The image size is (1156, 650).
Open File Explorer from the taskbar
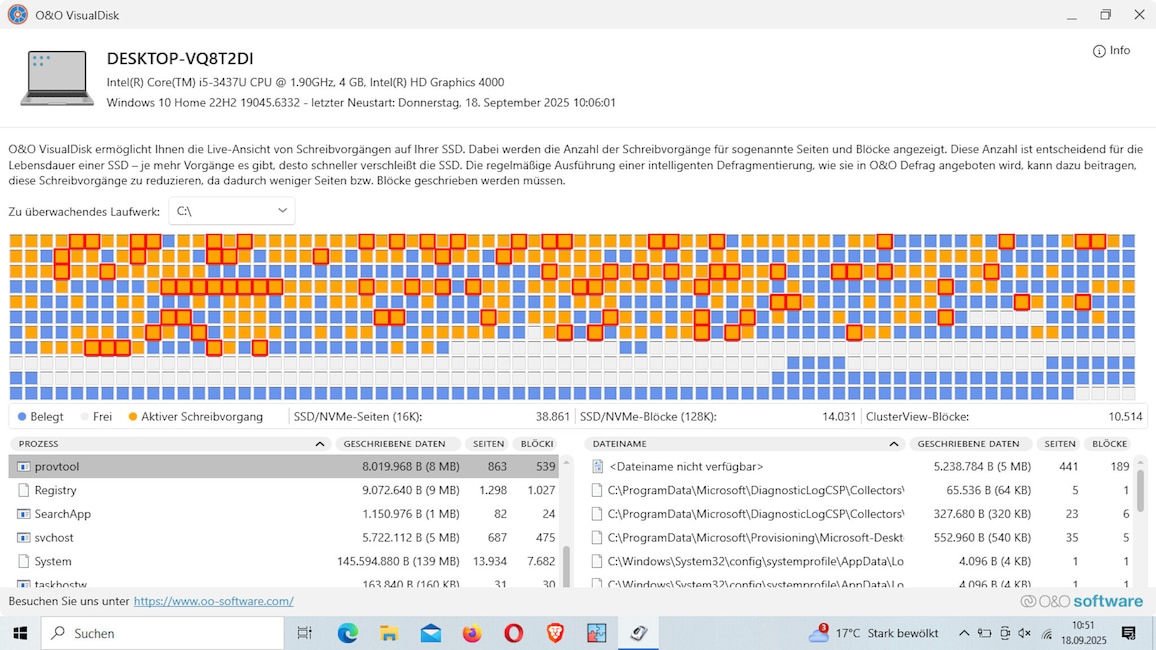389,633
